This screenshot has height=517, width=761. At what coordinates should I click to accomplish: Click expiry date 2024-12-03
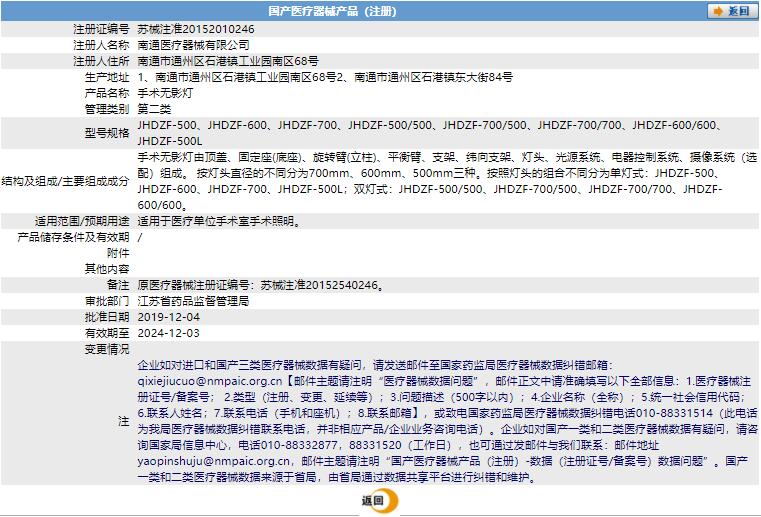click(168, 333)
